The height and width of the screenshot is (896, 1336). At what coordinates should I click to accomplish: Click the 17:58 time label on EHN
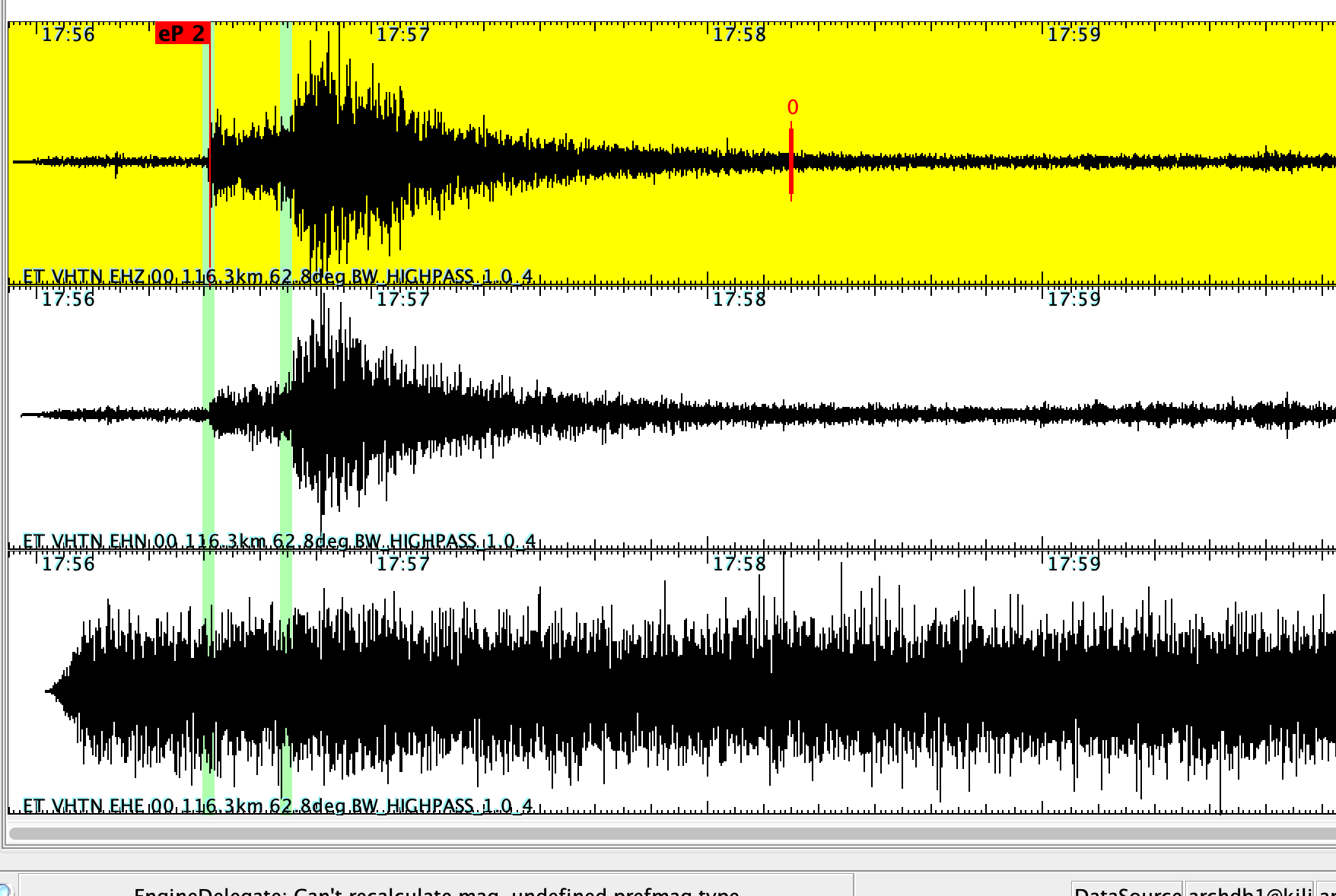(740, 299)
